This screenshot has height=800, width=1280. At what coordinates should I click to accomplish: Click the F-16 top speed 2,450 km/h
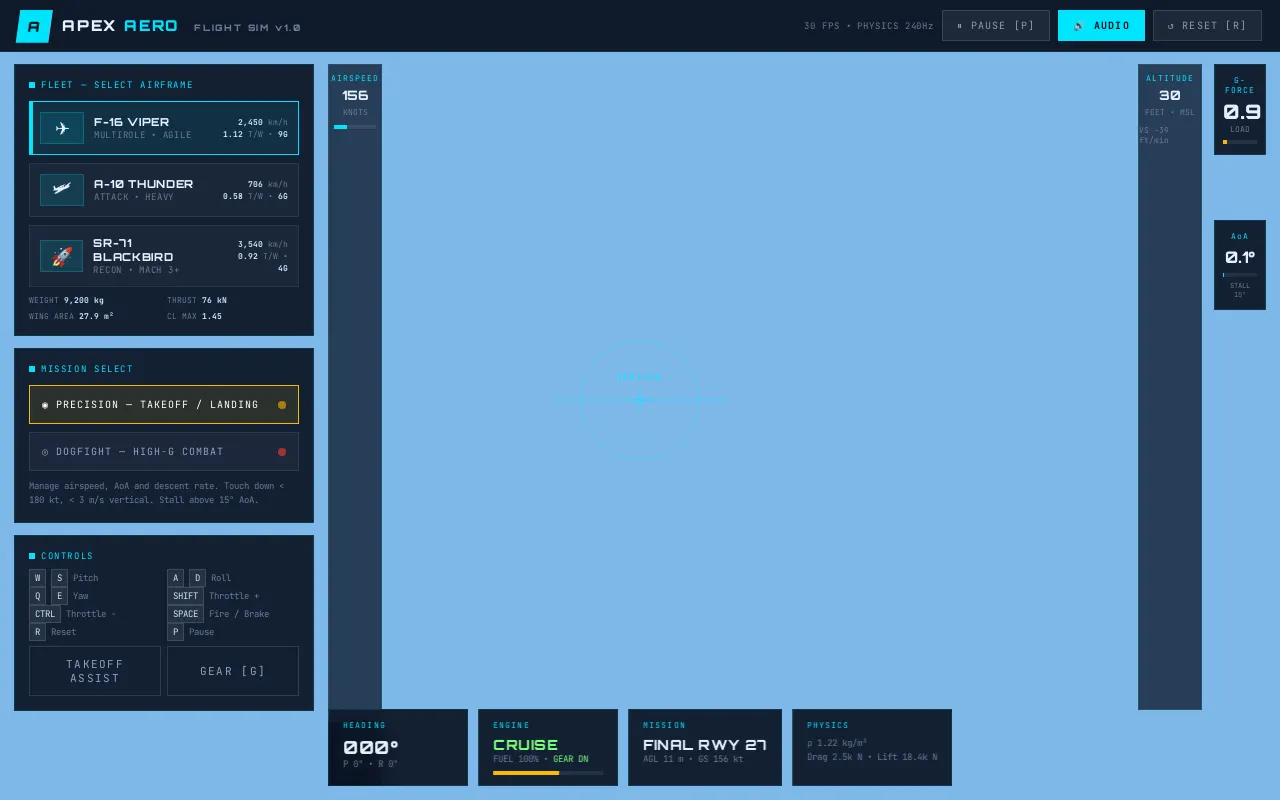(x=263, y=122)
